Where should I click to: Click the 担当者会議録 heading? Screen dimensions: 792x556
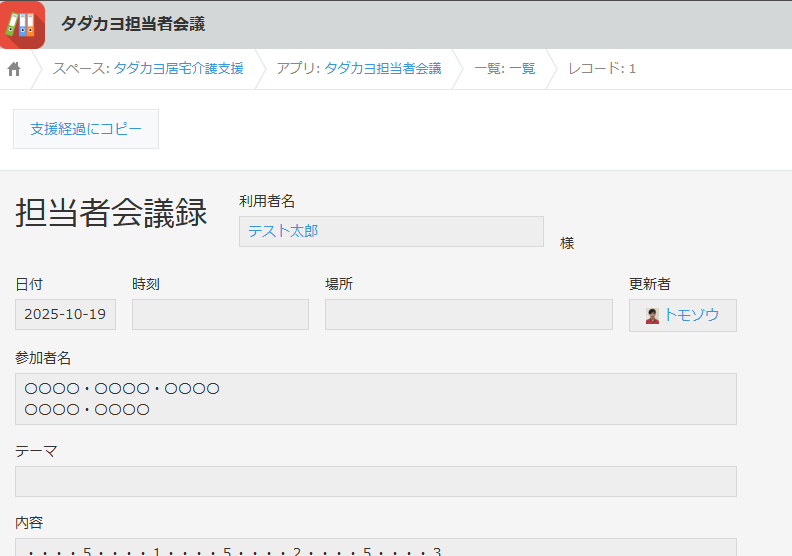coord(111,213)
